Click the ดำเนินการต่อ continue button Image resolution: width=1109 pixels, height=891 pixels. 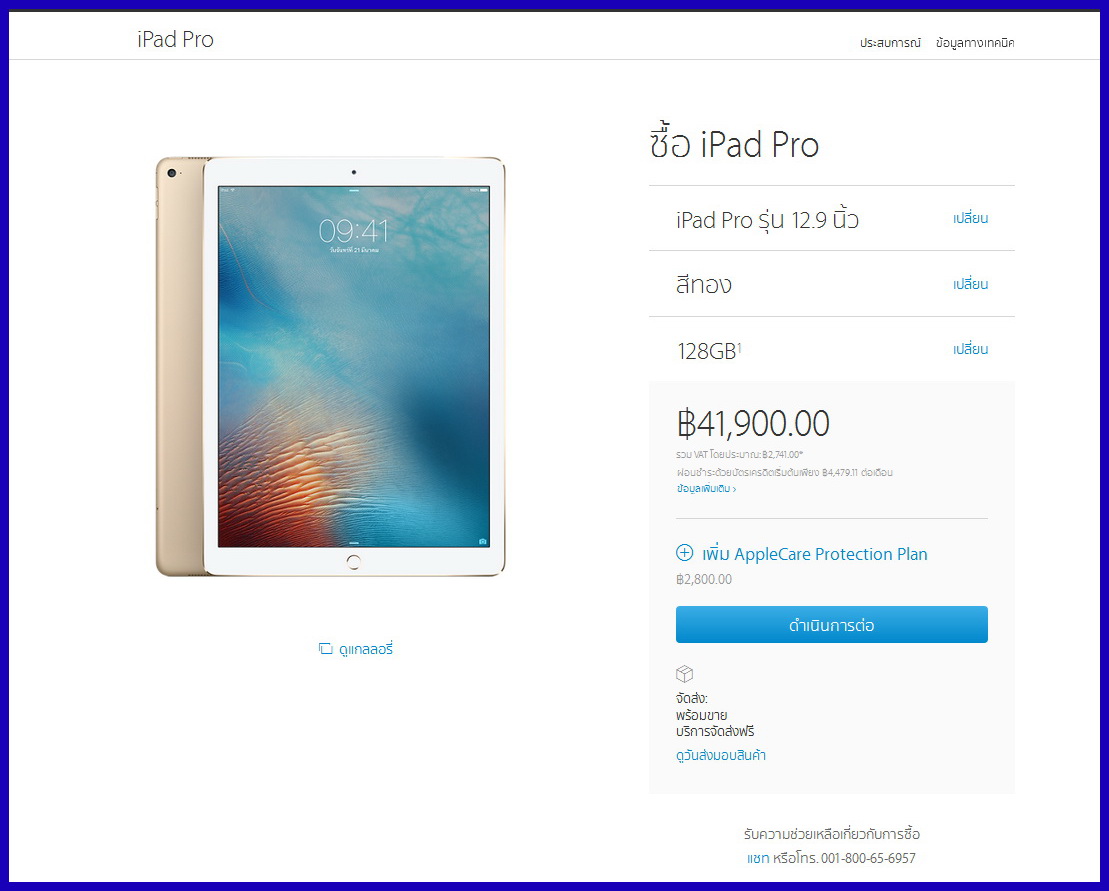coord(832,624)
